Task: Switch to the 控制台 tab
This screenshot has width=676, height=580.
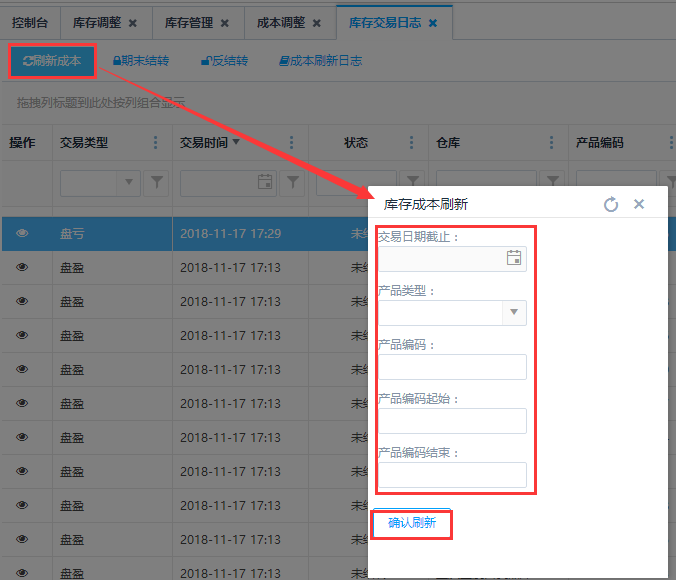Action: tap(30, 23)
